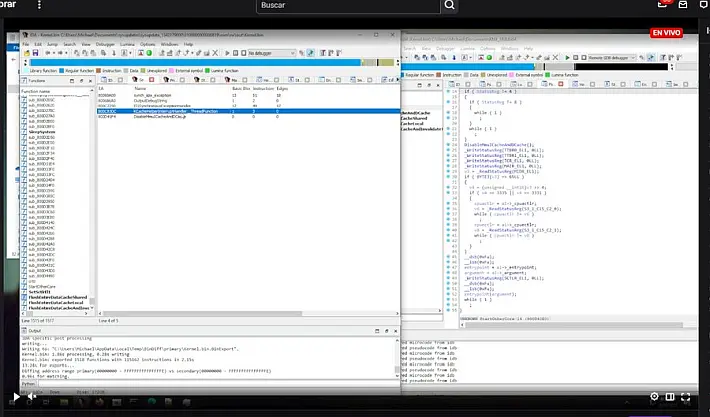The height and width of the screenshot is (417, 710).
Task: Open the Help menu in right IDA window
Action: (528, 48)
